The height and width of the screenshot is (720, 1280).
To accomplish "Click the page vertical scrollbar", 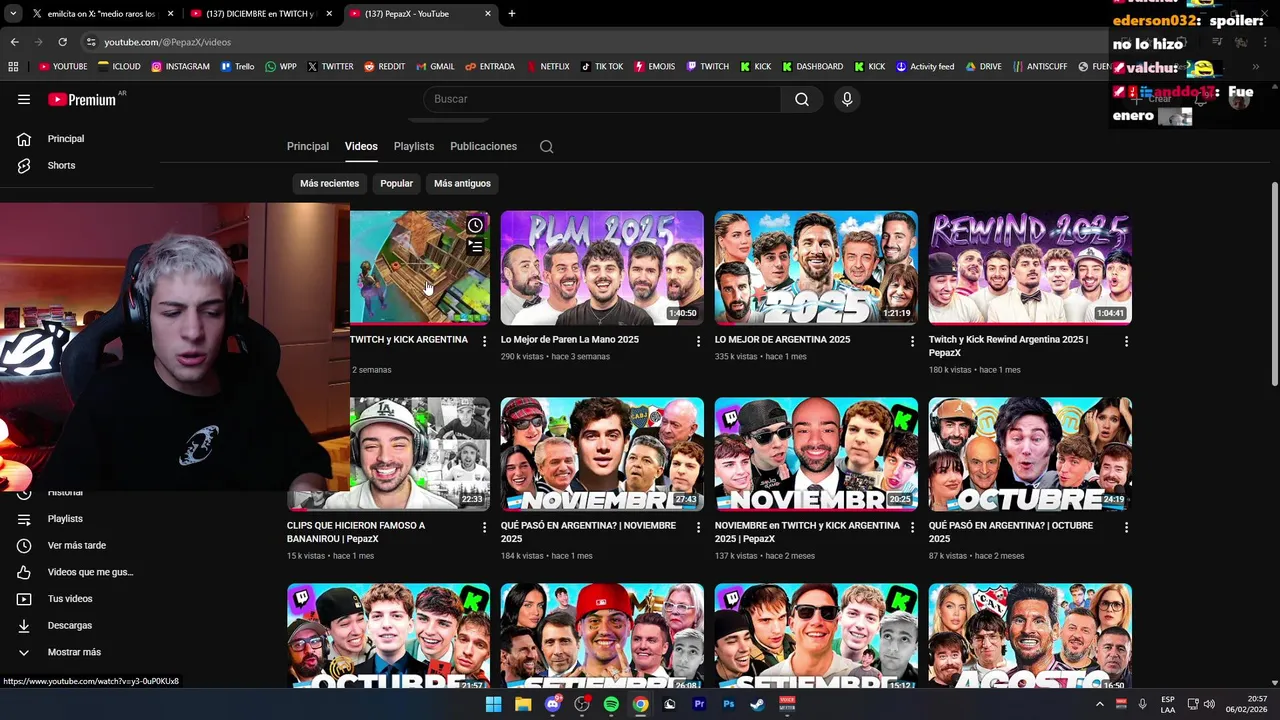I will [x=1274, y=285].
